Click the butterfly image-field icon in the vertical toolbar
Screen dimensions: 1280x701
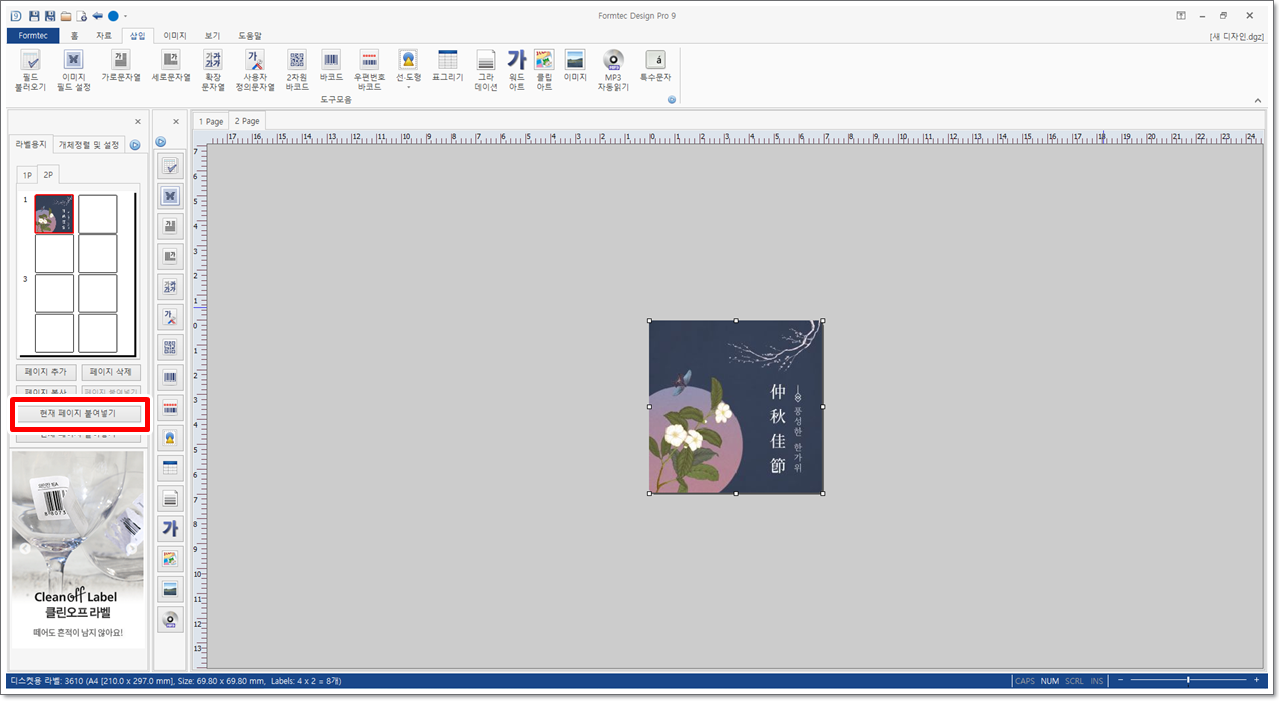point(170,196)
